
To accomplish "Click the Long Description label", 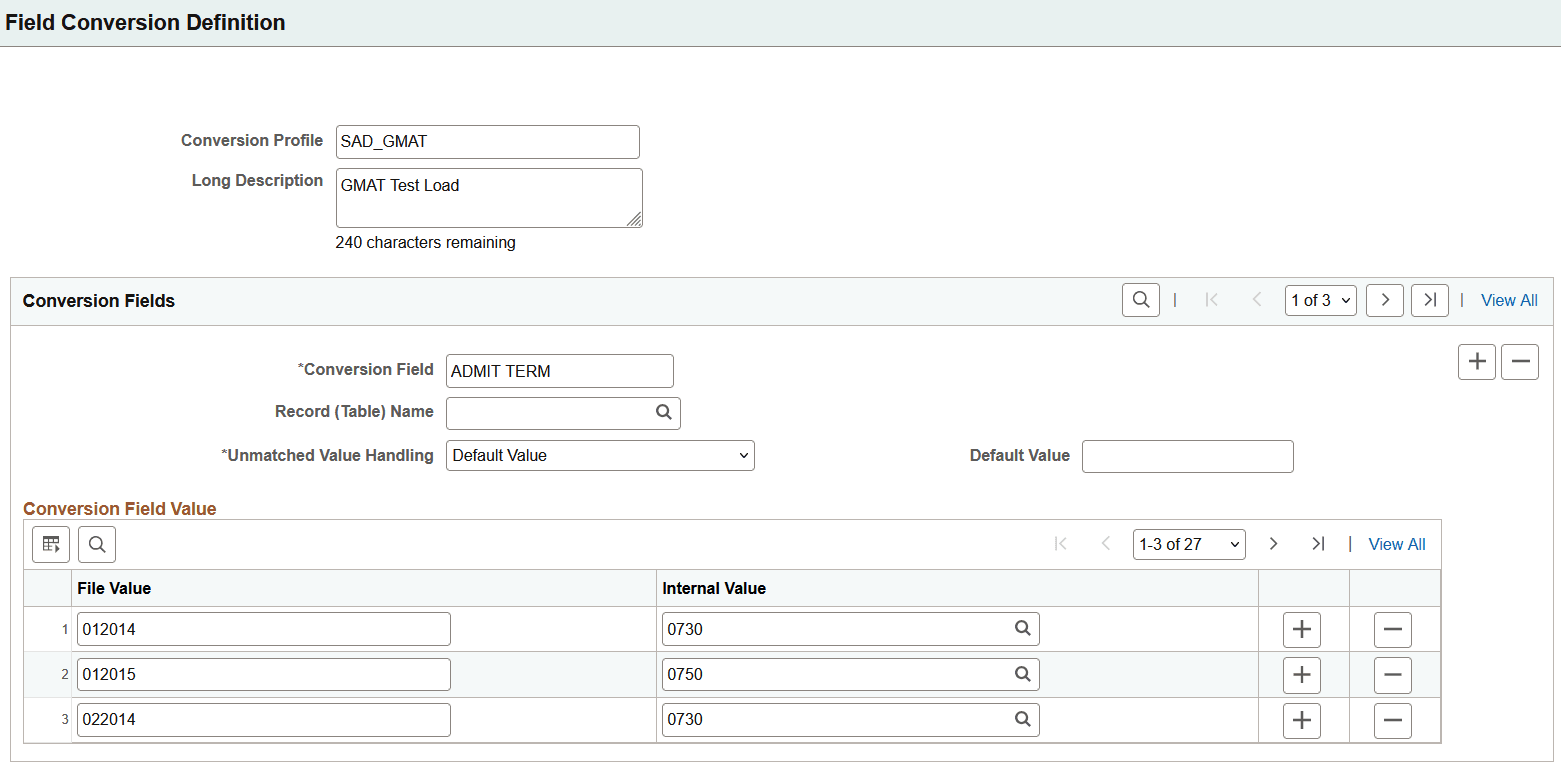I will [258, 180].
